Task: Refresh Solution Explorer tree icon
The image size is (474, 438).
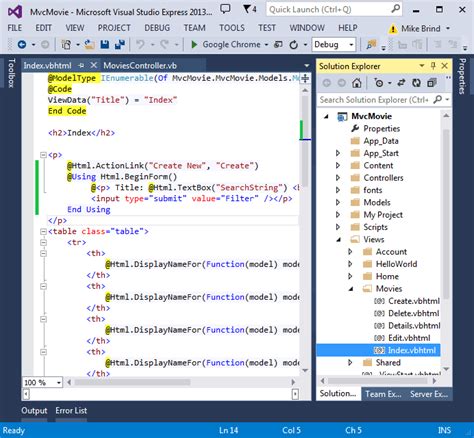Action: point(416,83)
